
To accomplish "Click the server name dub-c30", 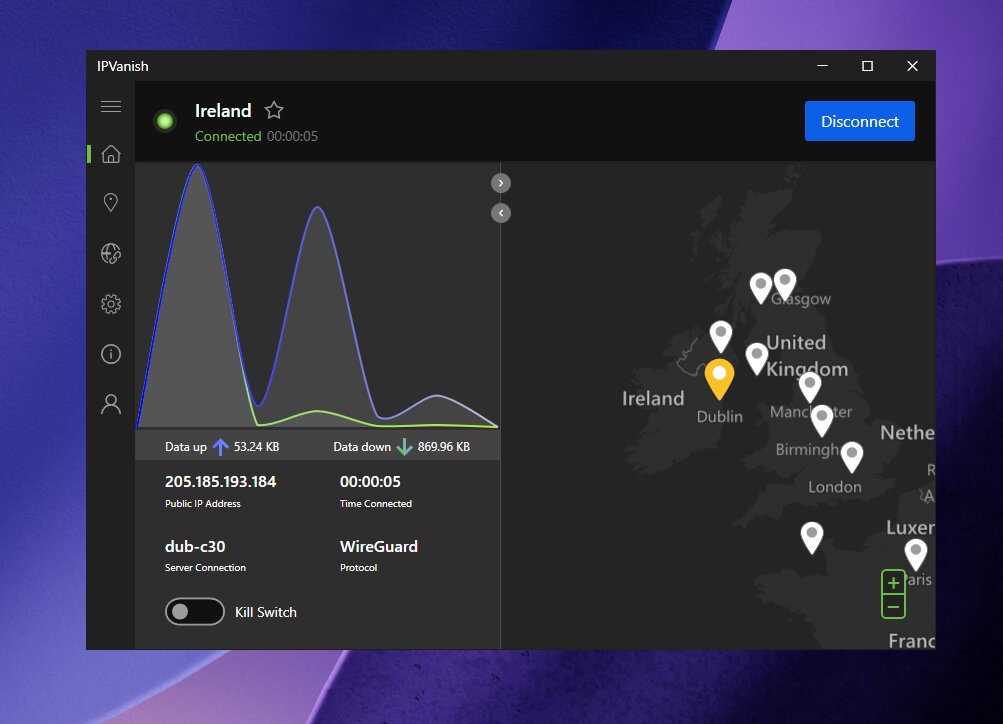I will (195, 546).
